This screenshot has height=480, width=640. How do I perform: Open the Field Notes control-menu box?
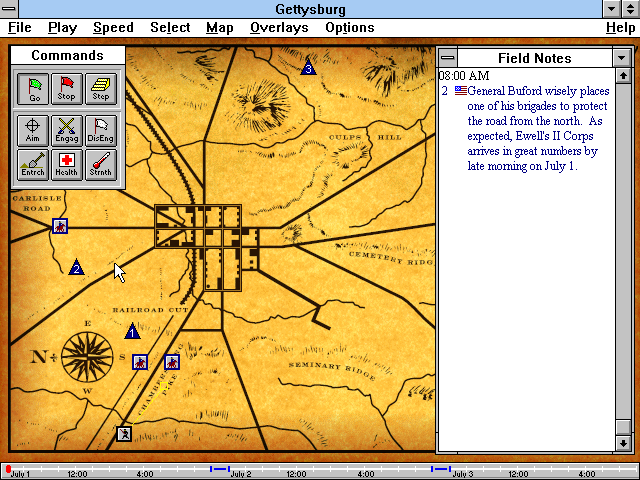click(448, 58)
